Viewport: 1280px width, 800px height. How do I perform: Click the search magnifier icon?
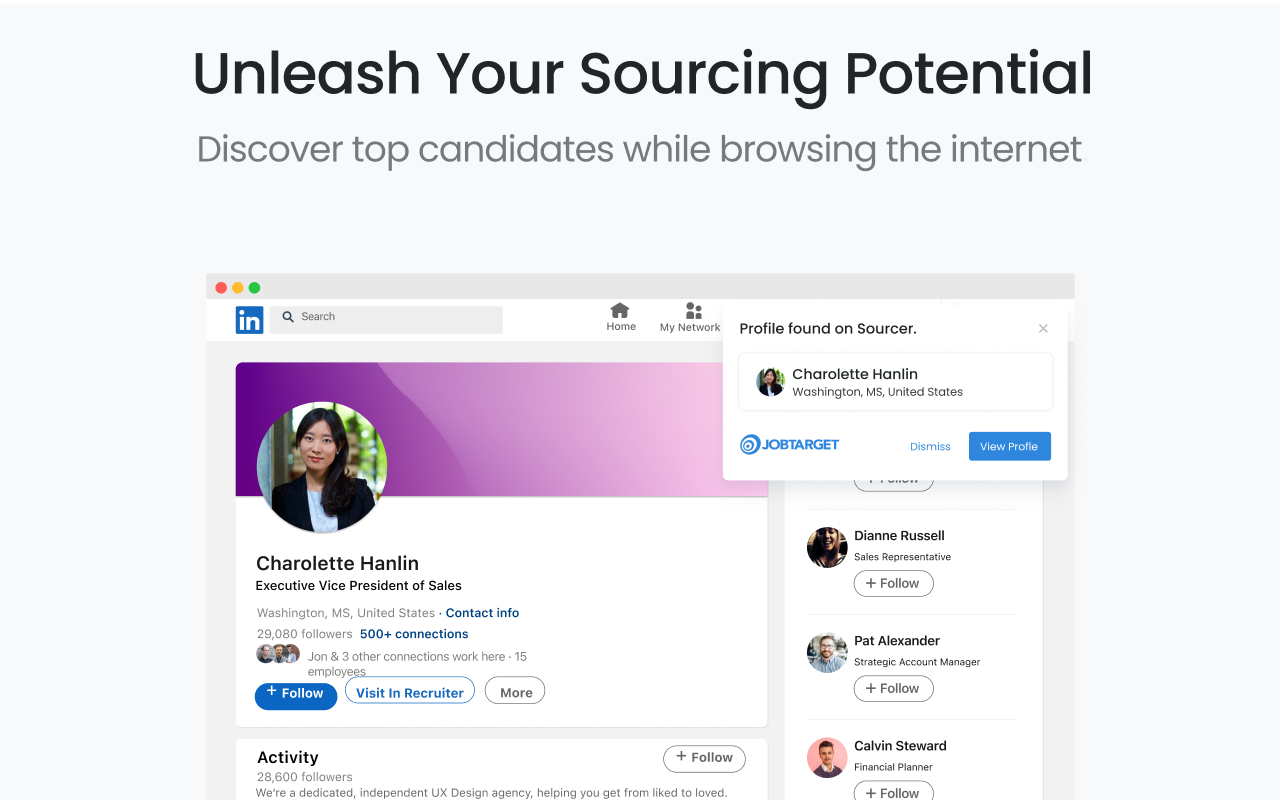click(289, 317)
